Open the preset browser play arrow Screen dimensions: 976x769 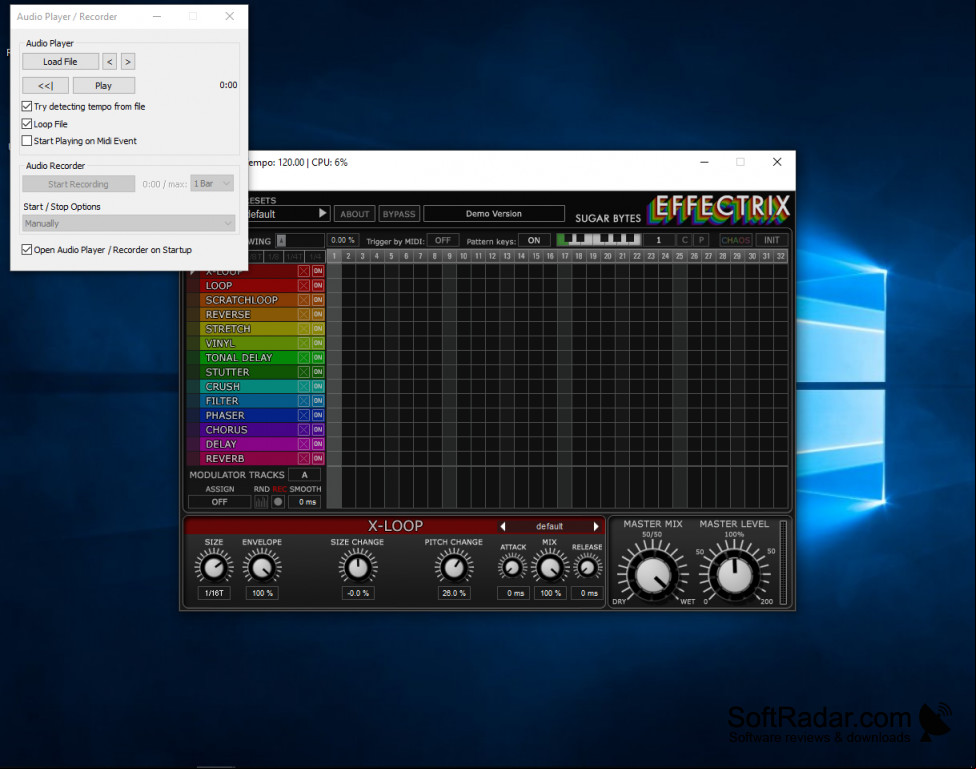[322, 214]
